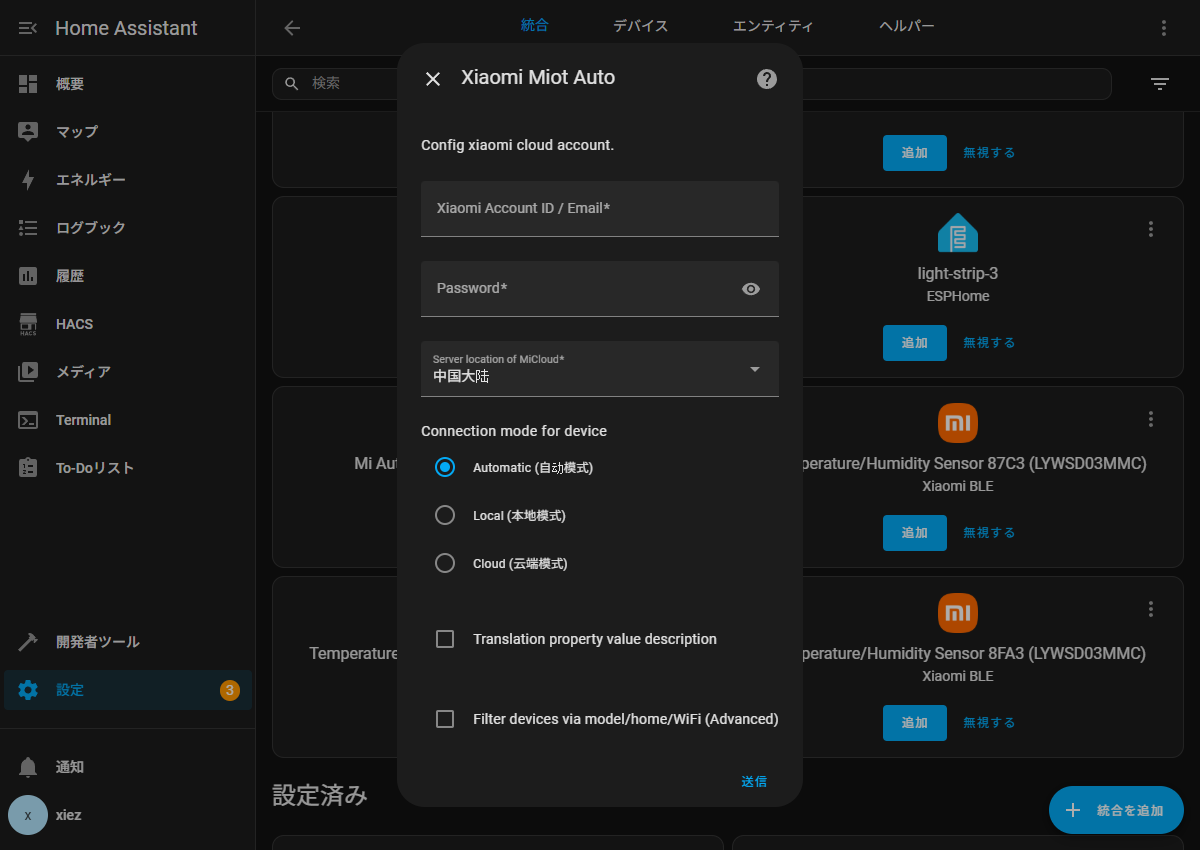The image size is (1200, 850).
Task: Open three-dot menu on light-strip-3 card
Action: 1151,229
